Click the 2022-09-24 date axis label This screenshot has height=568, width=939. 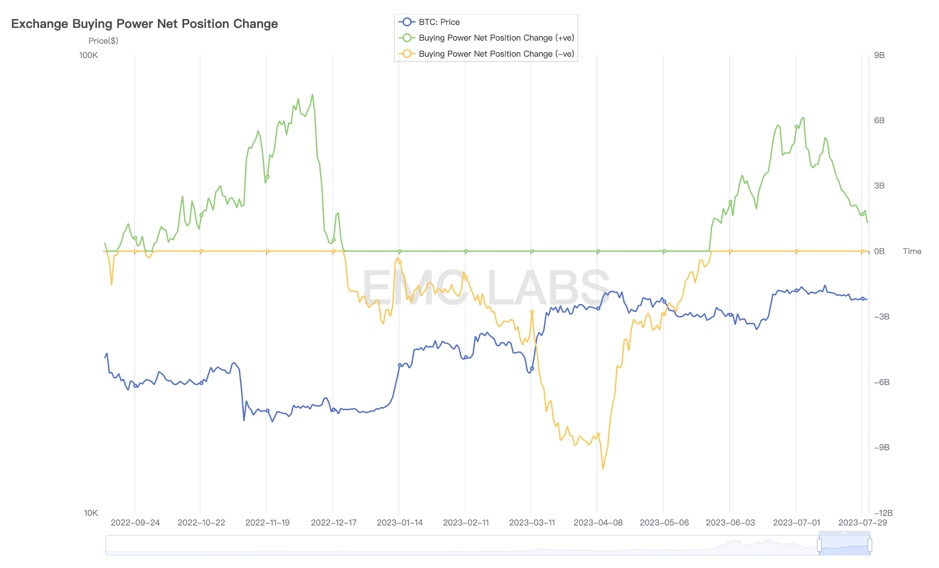tap(135, 522)
